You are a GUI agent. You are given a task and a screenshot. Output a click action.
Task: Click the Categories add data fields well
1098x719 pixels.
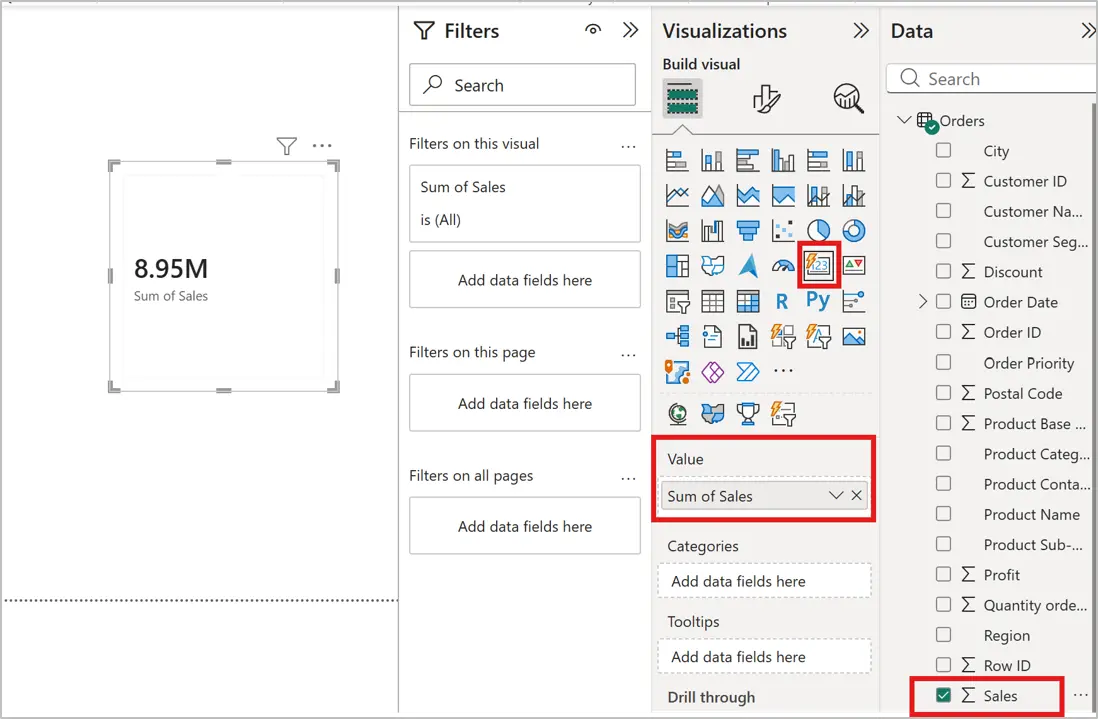tap(764, 581)
